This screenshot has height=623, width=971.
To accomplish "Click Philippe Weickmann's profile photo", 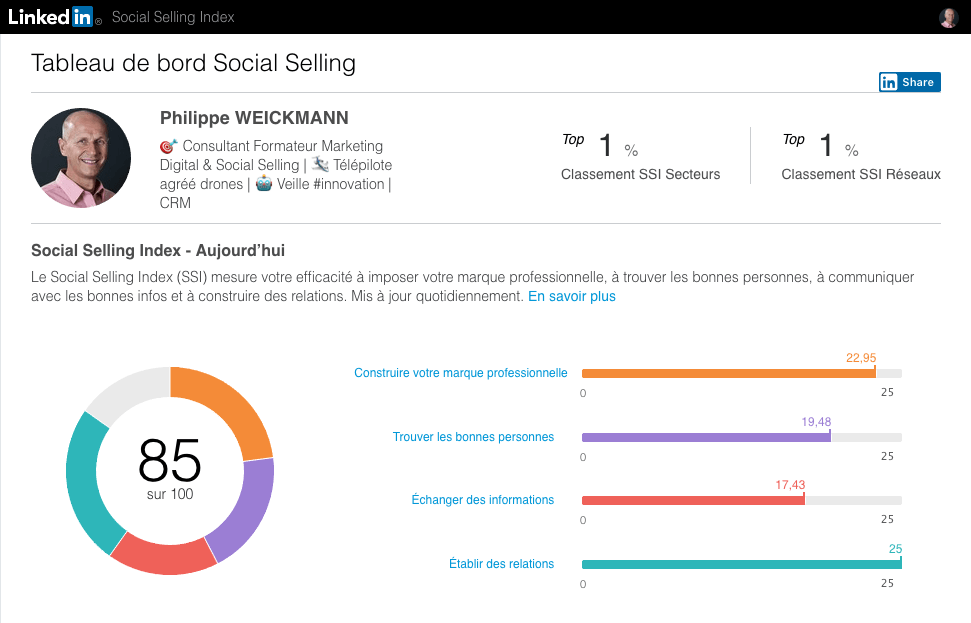I will pos(81,157).
